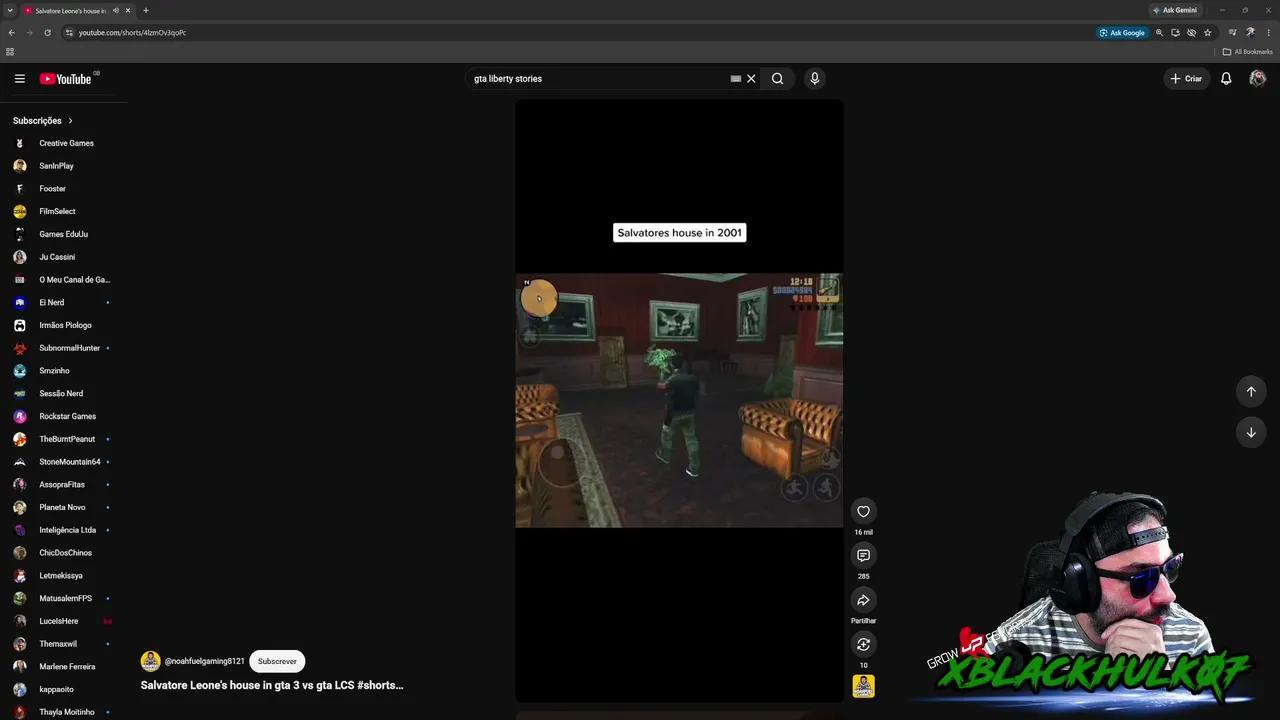Bookmark this page with star icon
Screen dimensions: 1280x720
(x=1207, y=33)
